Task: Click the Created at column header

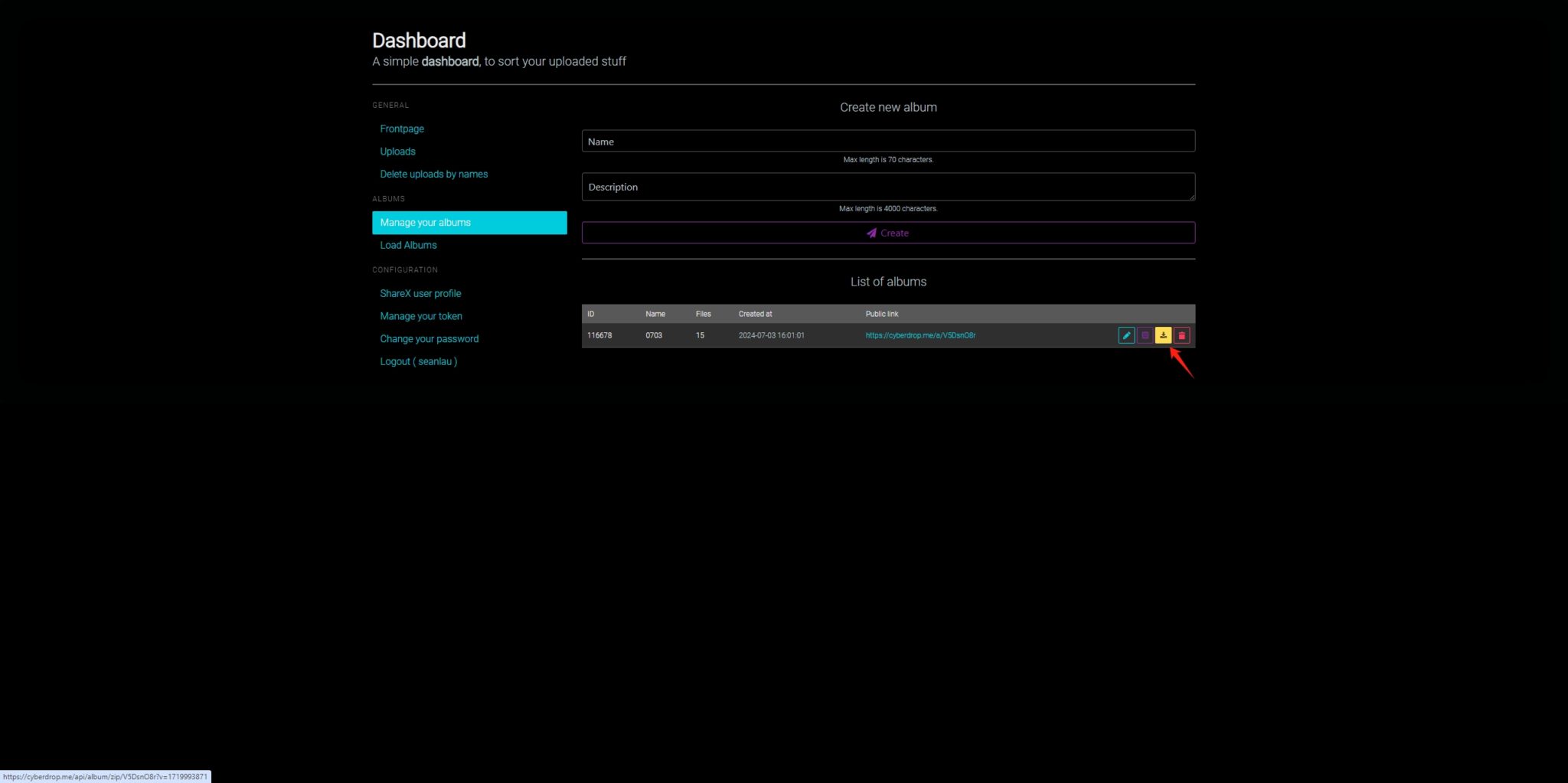Action: 755,314
